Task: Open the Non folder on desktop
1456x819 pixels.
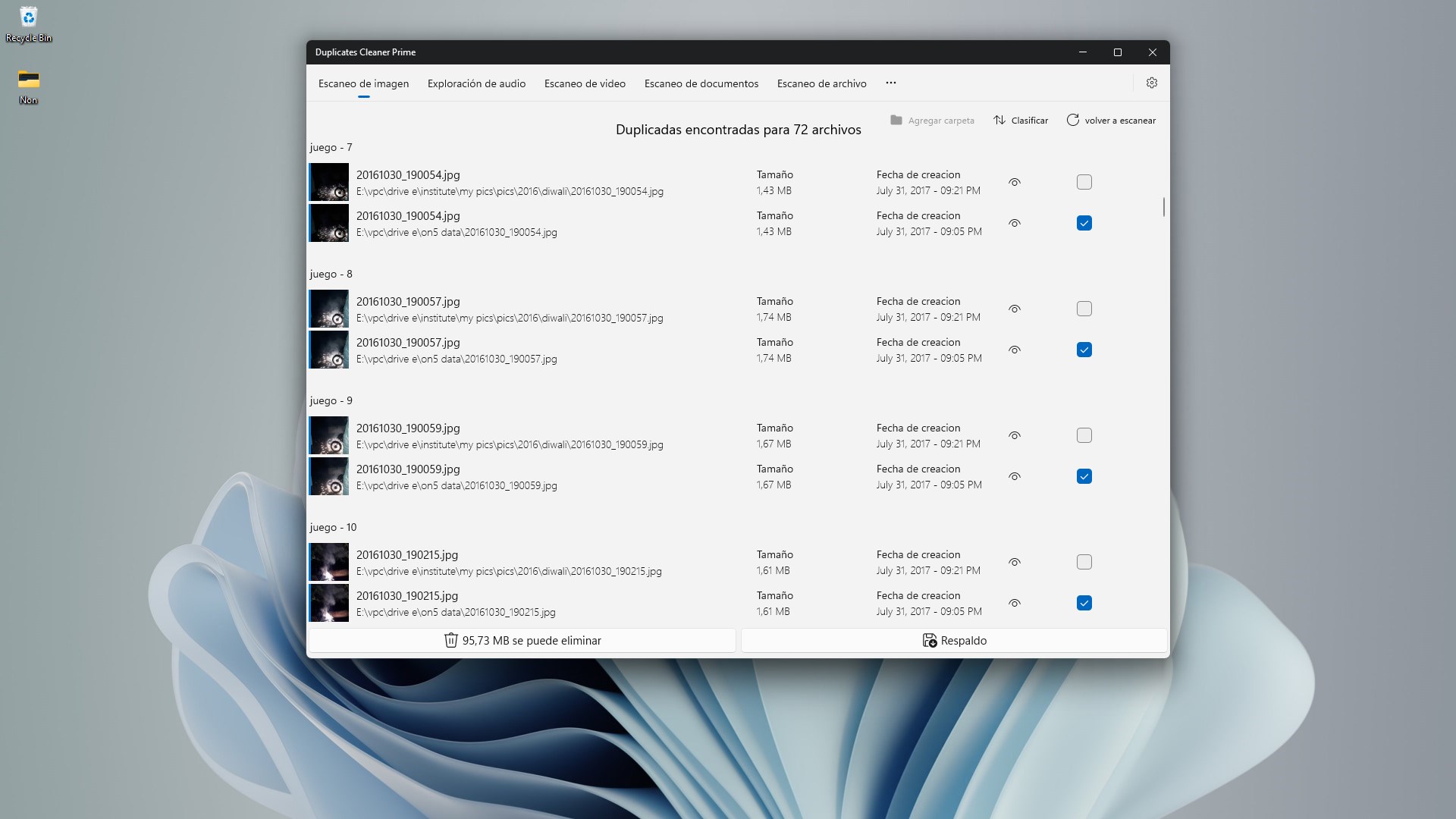Action: (x=29, y=87)
